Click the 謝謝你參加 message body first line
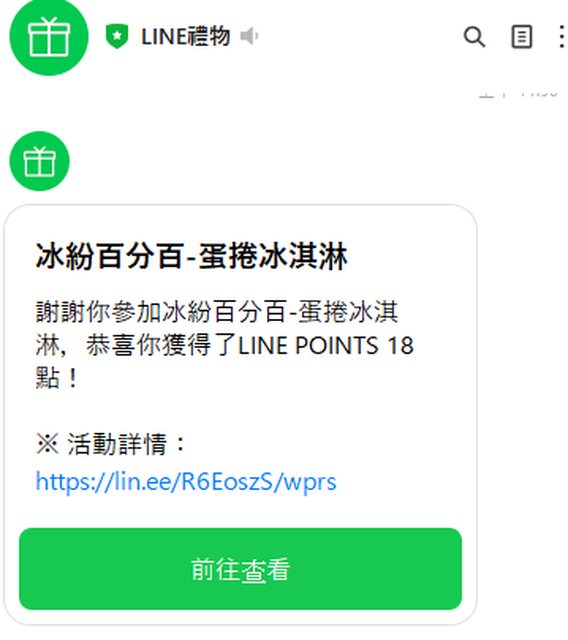This screenshot has width=568, height=640. (217, 312)
